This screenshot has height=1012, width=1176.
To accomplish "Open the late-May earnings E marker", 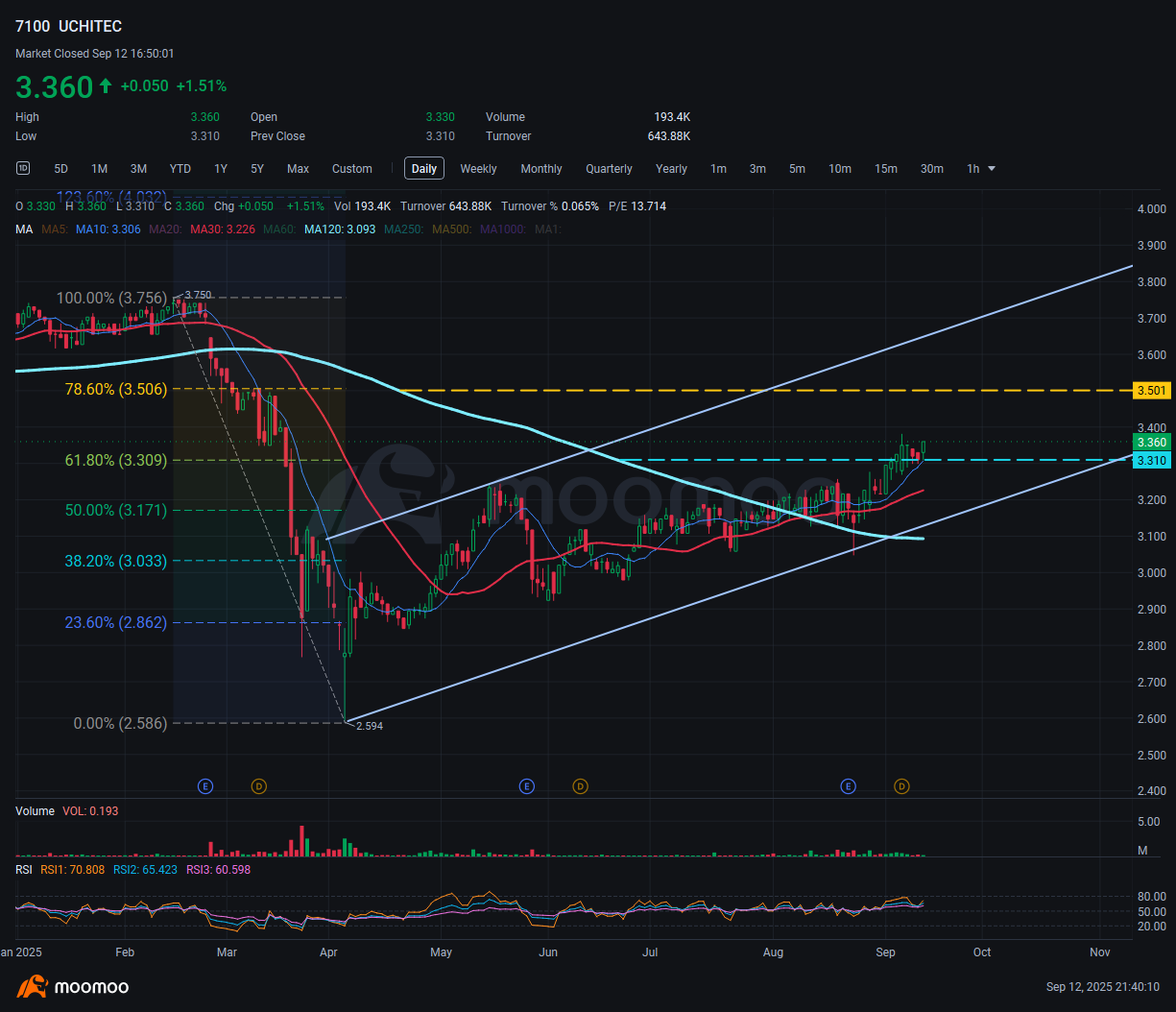I will tap(526, 786).
